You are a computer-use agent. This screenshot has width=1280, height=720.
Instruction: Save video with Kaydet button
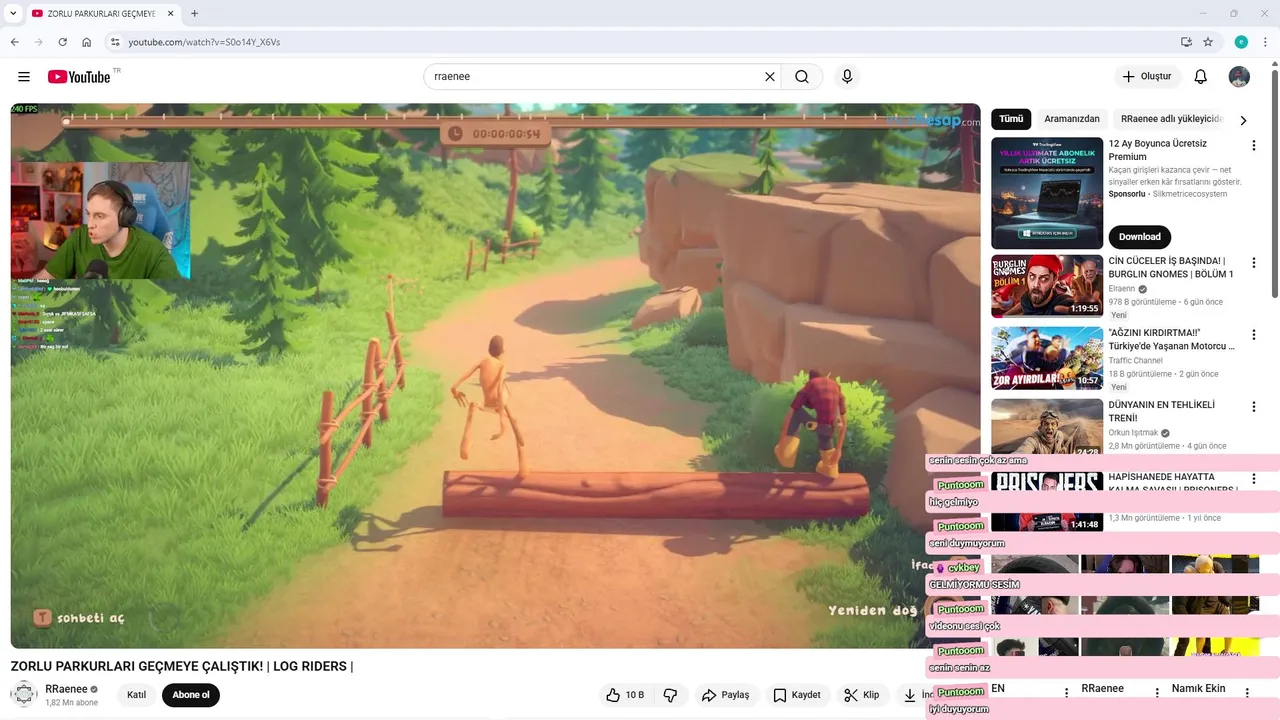pyautogui.click(x=797, y=695)
